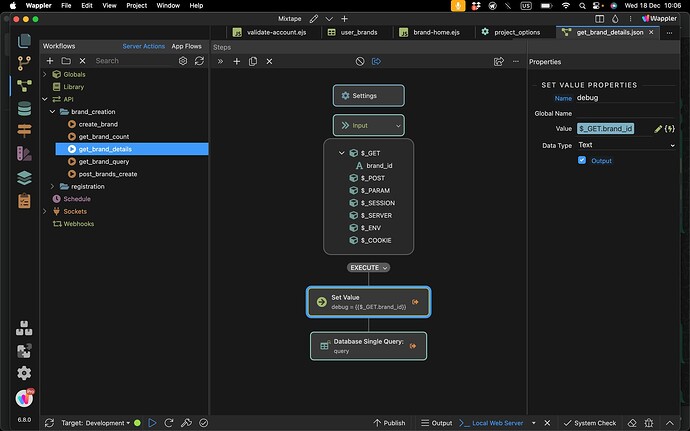Open the clipboard checklist sidebar icon
This screenshot has height=431, width=690.
pos(24,201)
